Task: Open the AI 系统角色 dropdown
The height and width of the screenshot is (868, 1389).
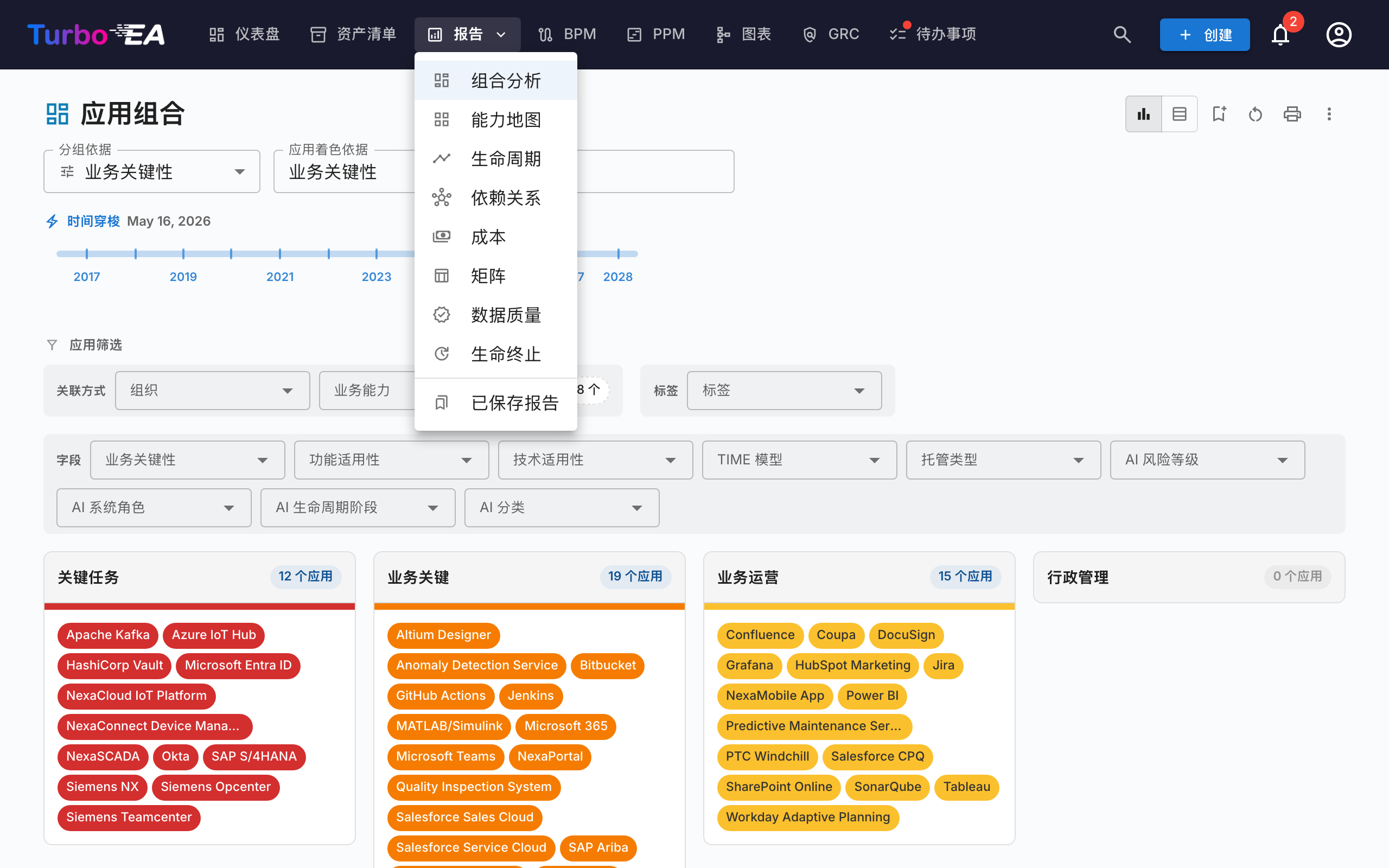Action: click(154, 507)
